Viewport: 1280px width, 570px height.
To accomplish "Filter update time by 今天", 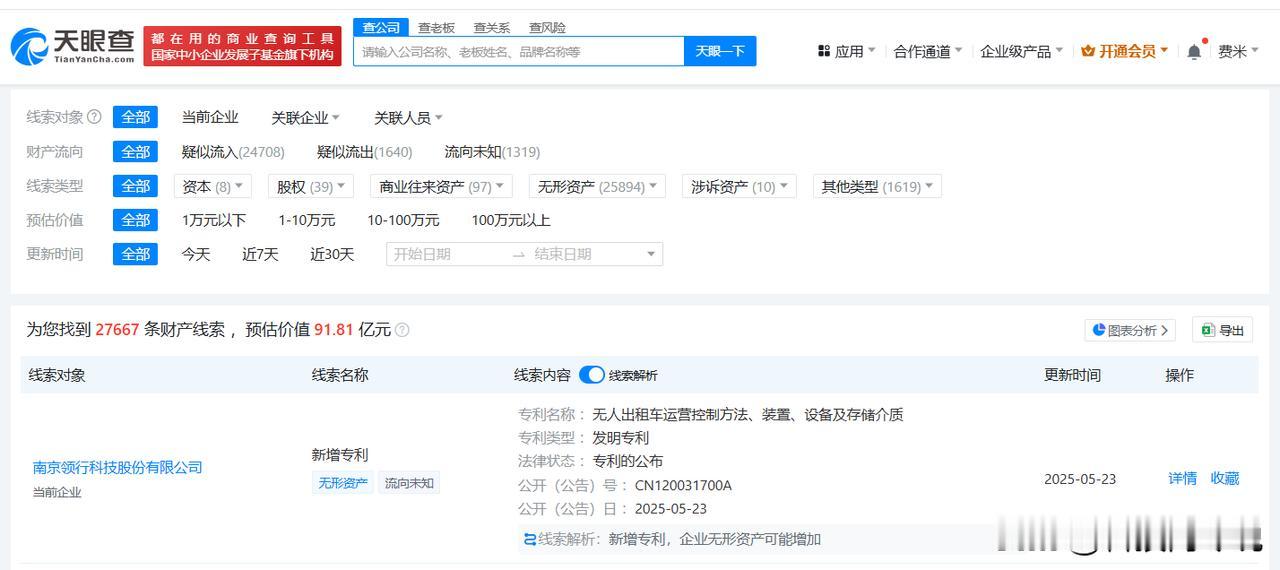I will point(196,254).
